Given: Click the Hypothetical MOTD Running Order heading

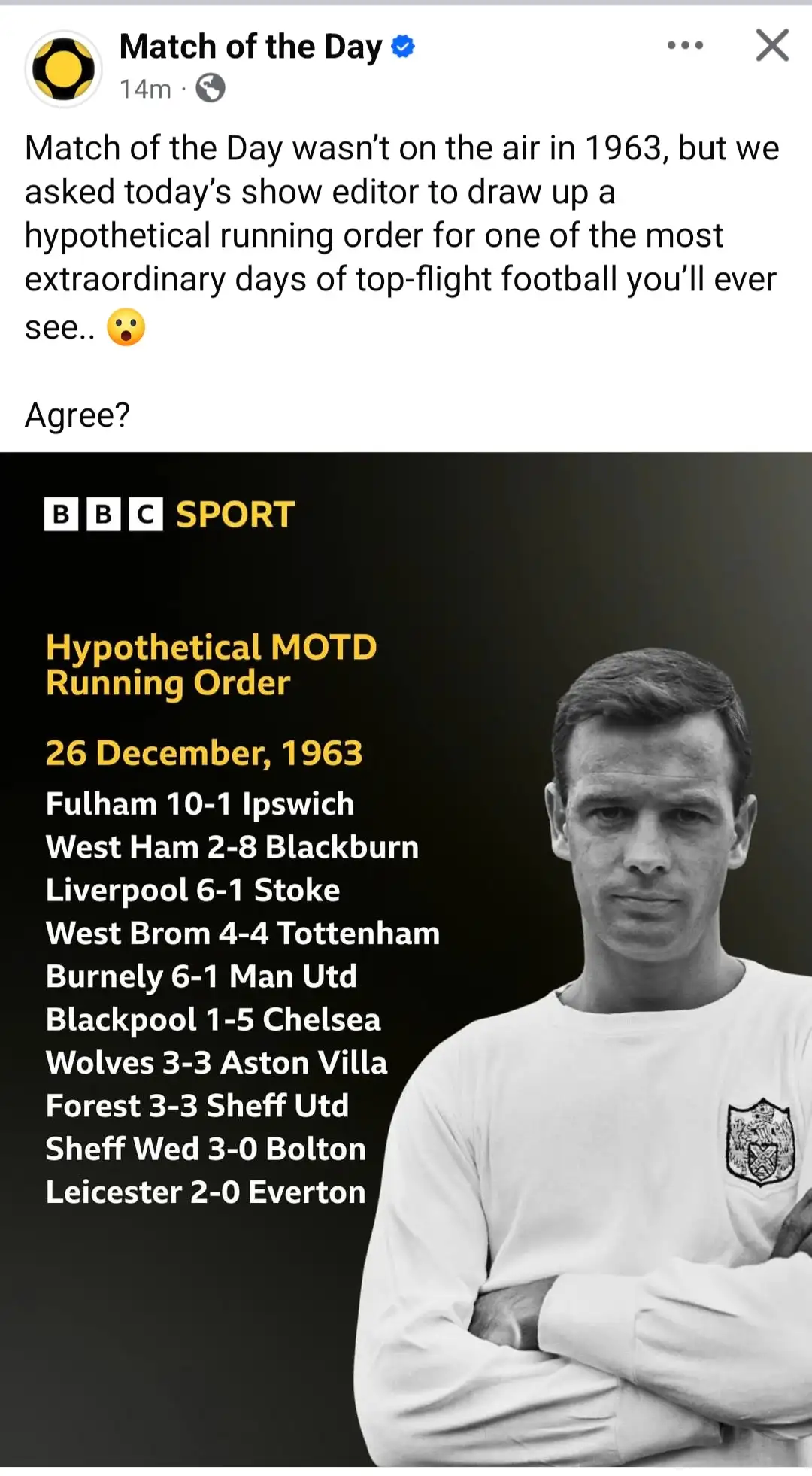Looking at the screenshot, I should [x=211, y=664].
